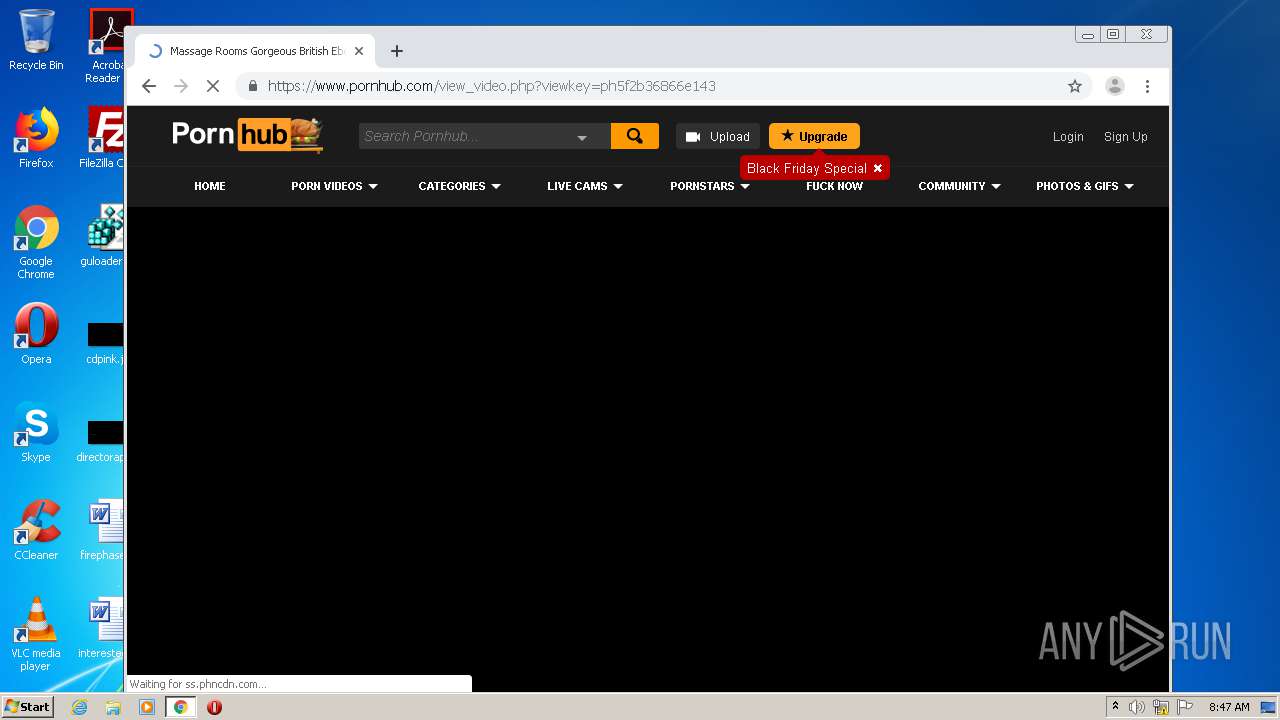
Task: Expand the COMMUNITY menu
Action: click(x=959, y=186)
